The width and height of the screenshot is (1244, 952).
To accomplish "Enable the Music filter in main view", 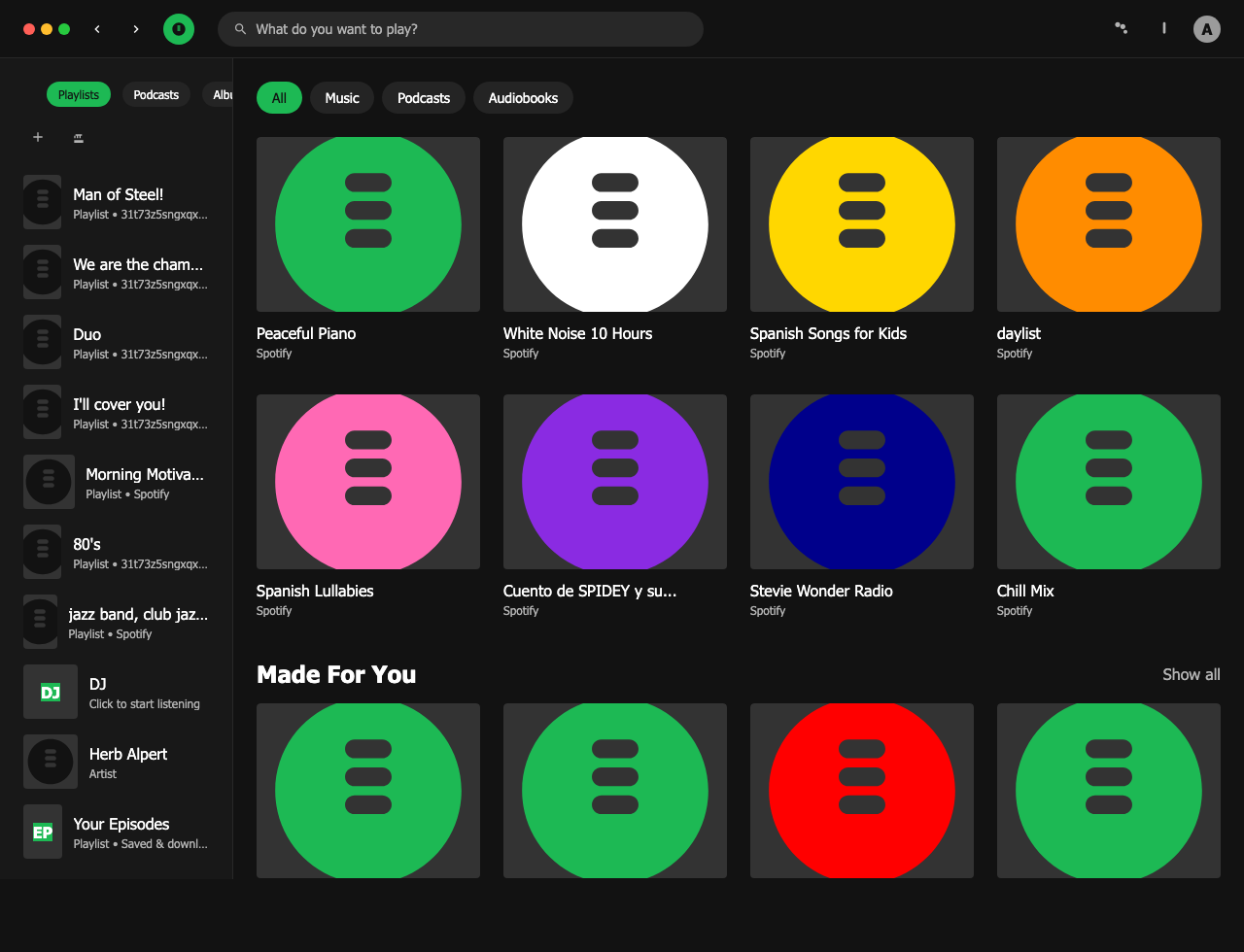I will coord(342,98).
